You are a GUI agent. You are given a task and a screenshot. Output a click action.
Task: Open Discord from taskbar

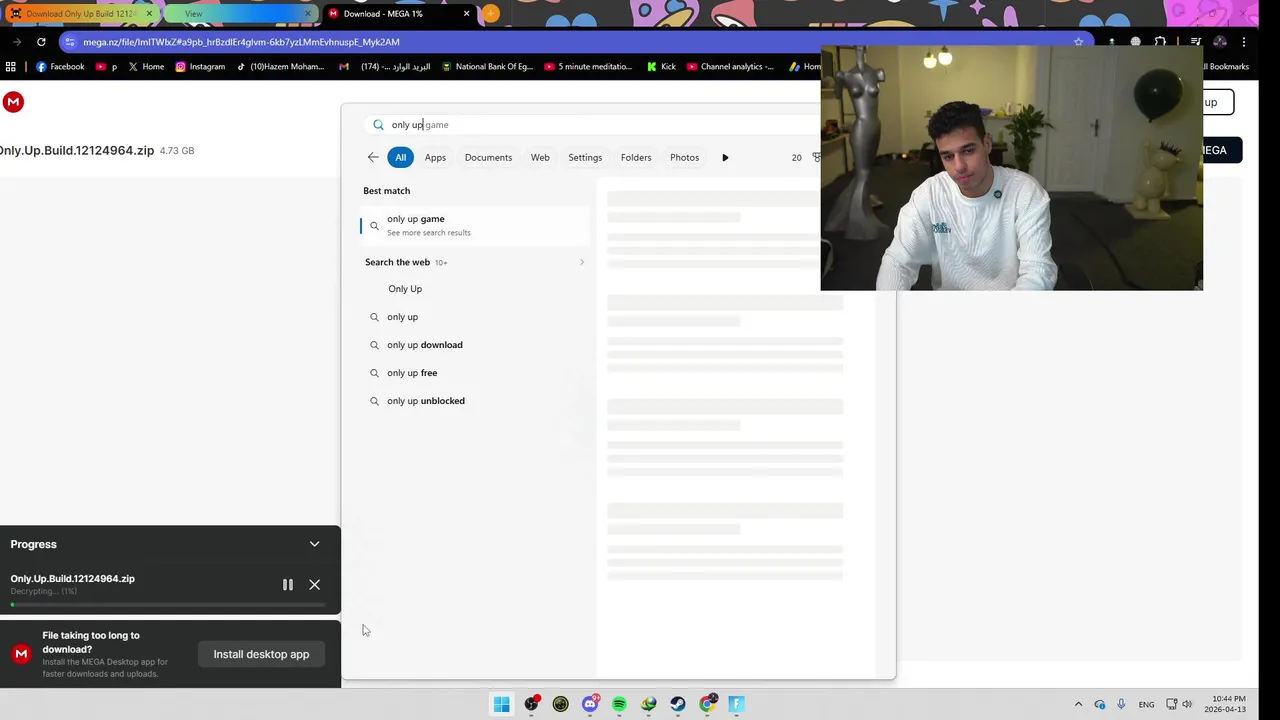click(x=590, y=704)
